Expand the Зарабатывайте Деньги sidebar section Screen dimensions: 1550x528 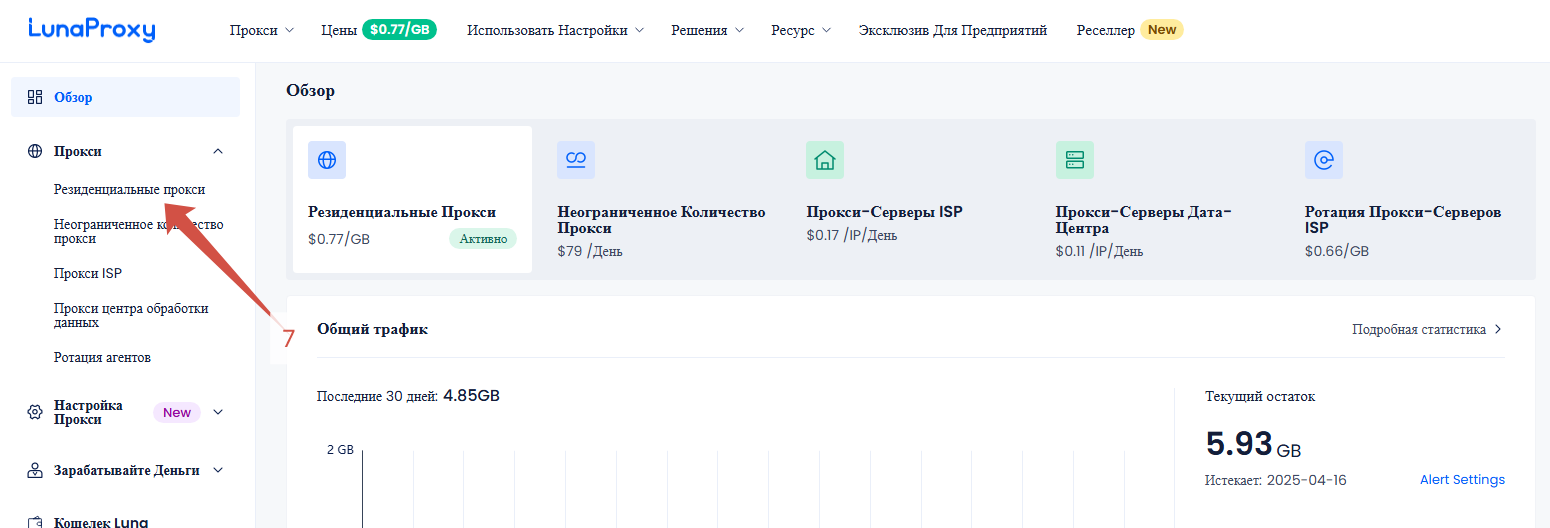218,470
